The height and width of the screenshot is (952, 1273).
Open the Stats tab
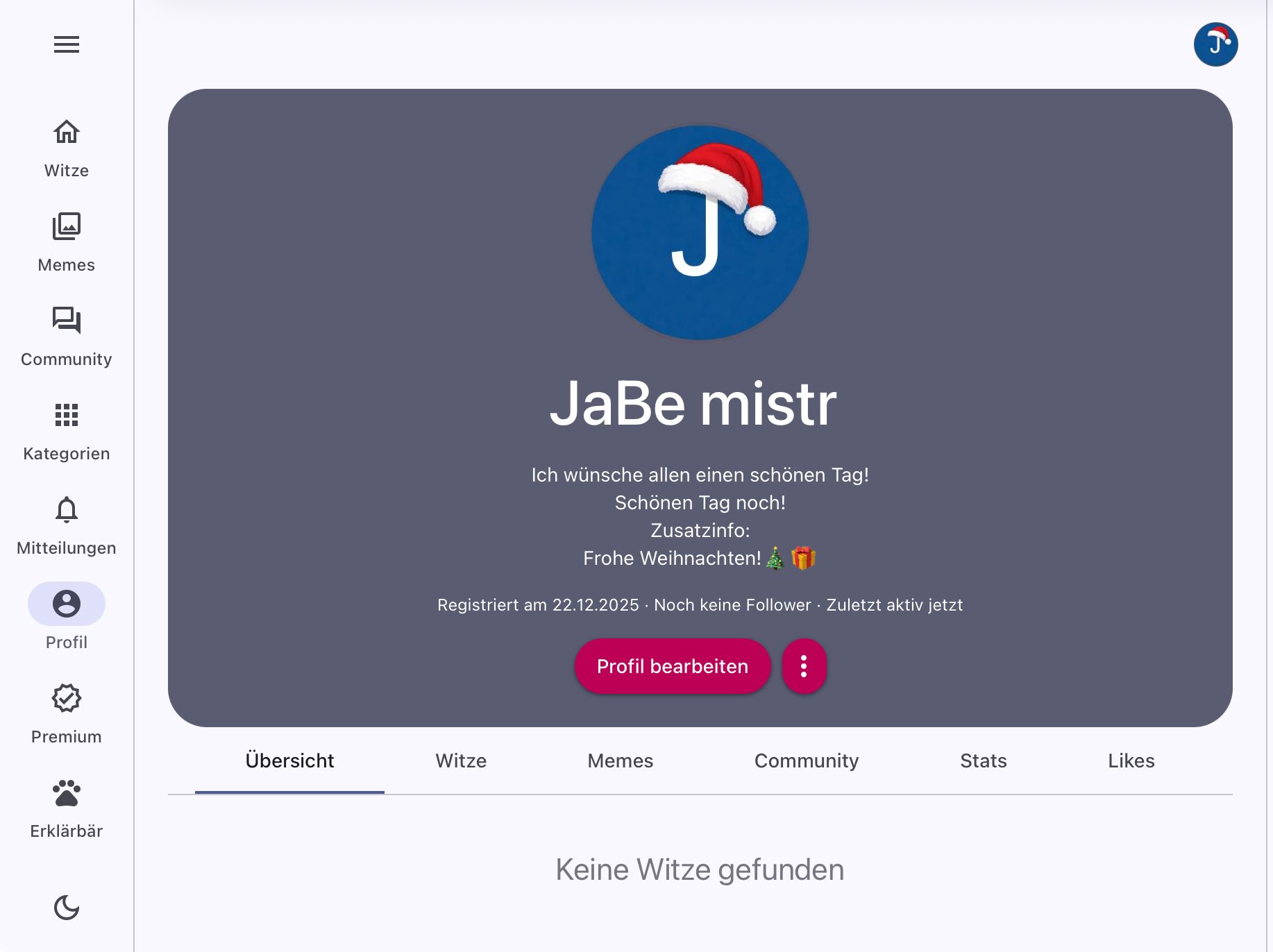[983, 761]
